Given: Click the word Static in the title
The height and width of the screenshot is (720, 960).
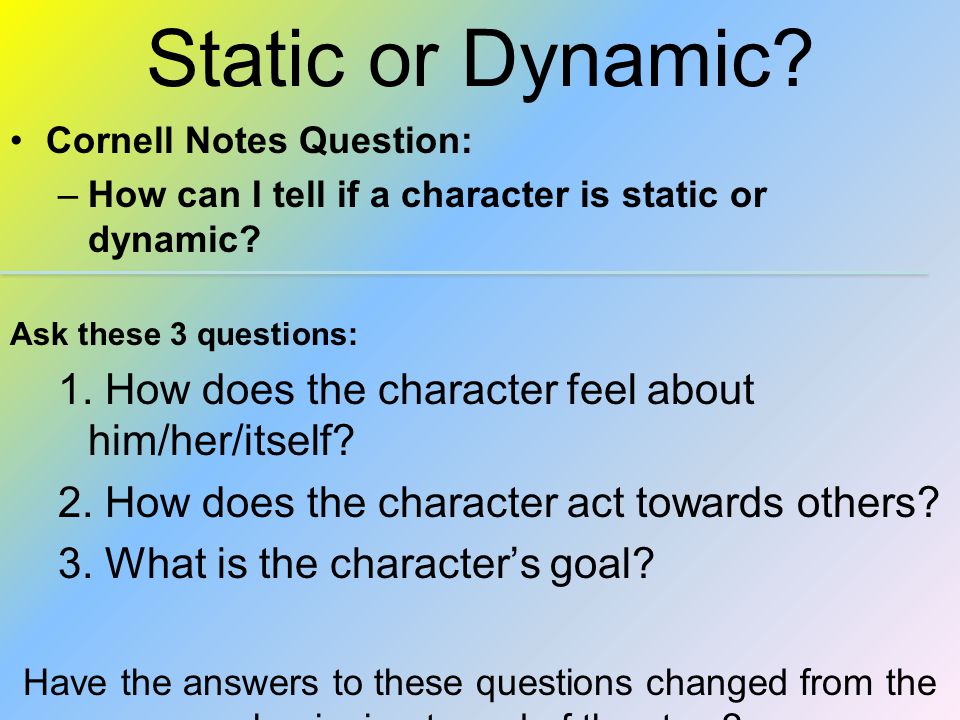Looking at the screenshot, I should tap(246, 59).
